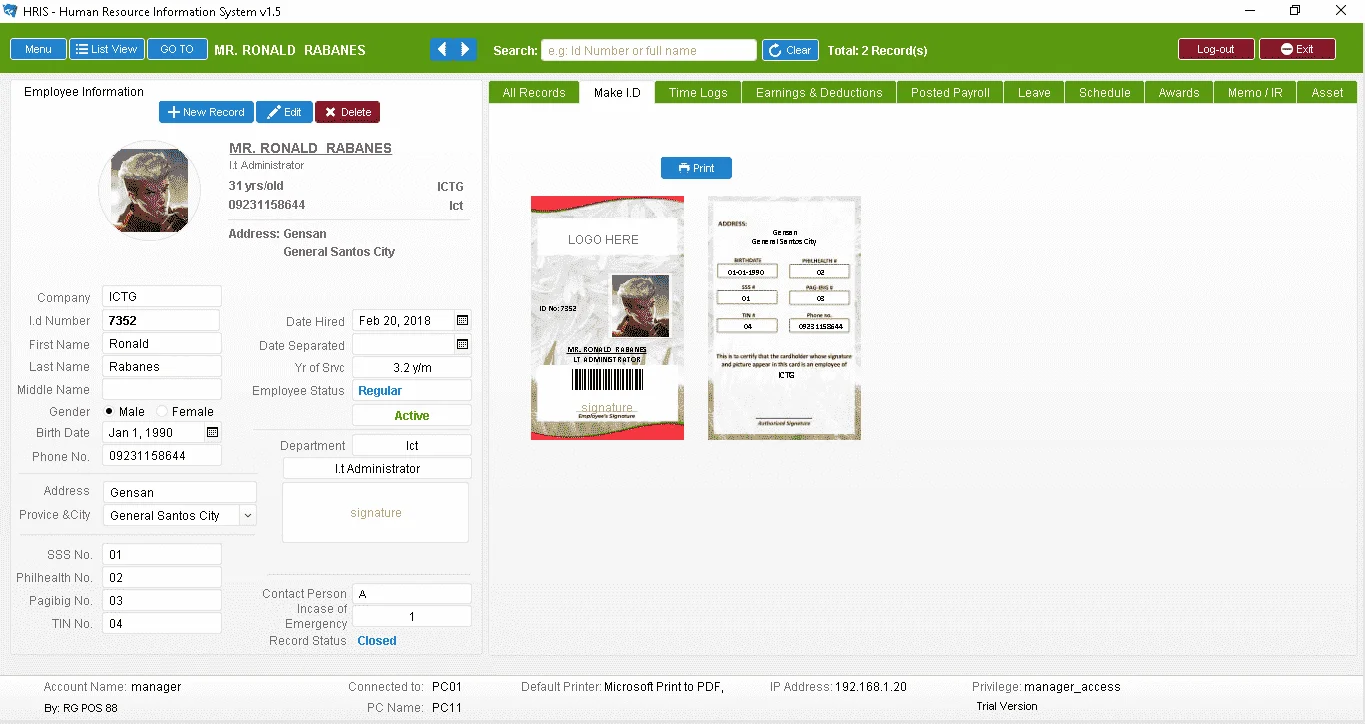
Task: Open the Posted Payroll tab
Action: 950,92
